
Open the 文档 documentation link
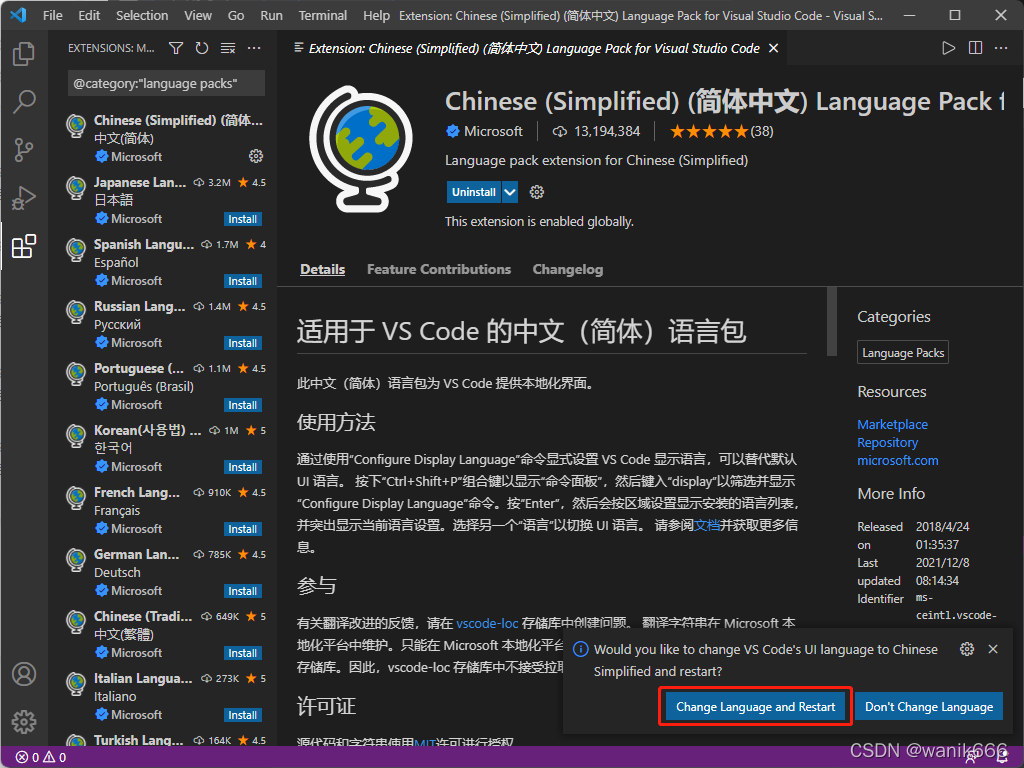[x=707, y=526]
